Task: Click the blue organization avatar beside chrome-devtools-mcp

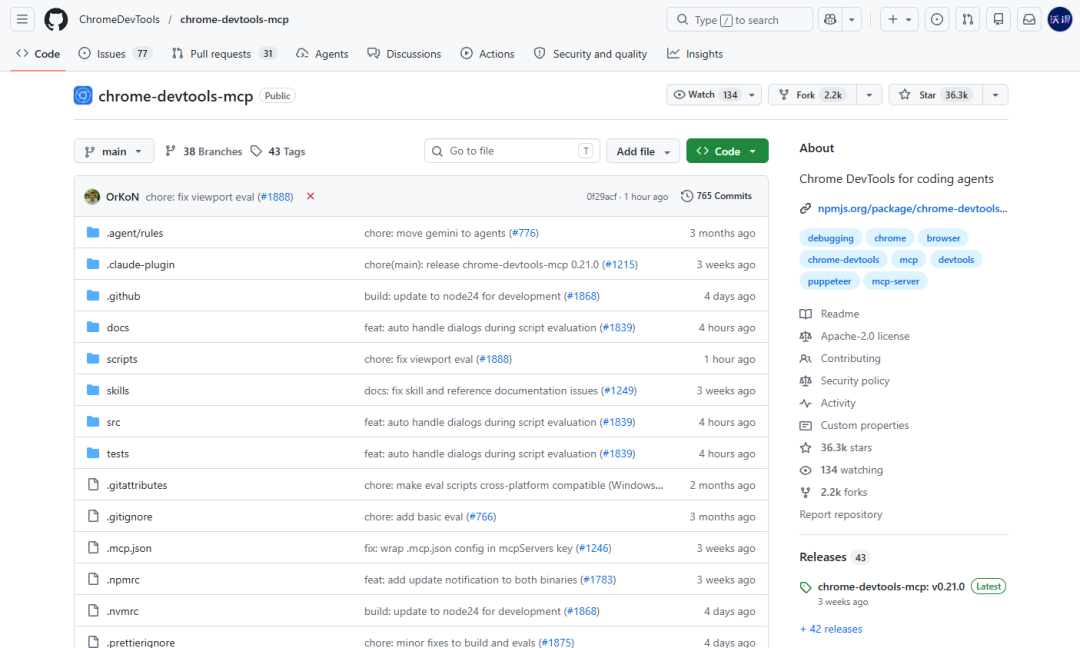Action: click(x=82, y=95)
